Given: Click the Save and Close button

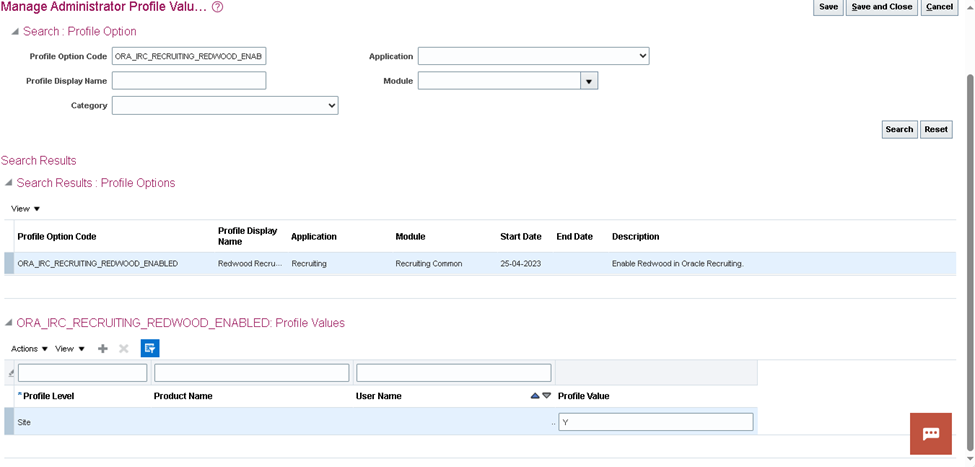Looking at the screenshot, I should pyautogui.click(x=881, y=7).
